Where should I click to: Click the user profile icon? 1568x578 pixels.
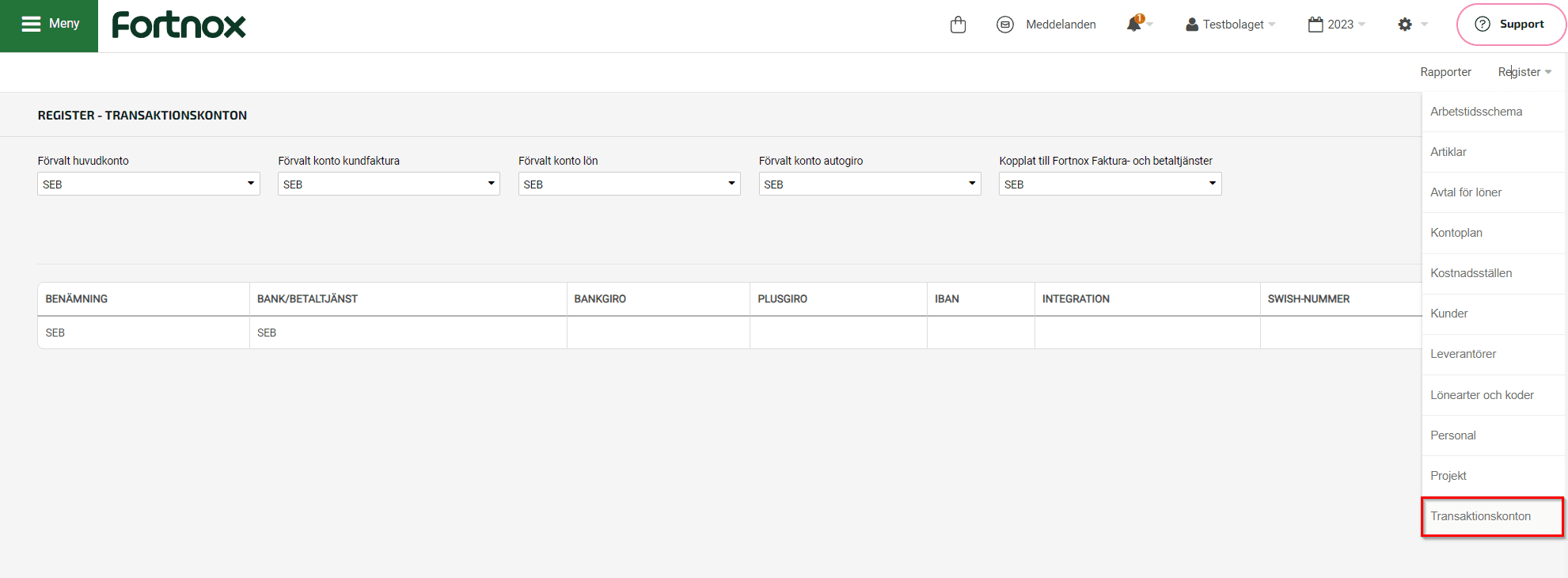(x=1191, y=25)
